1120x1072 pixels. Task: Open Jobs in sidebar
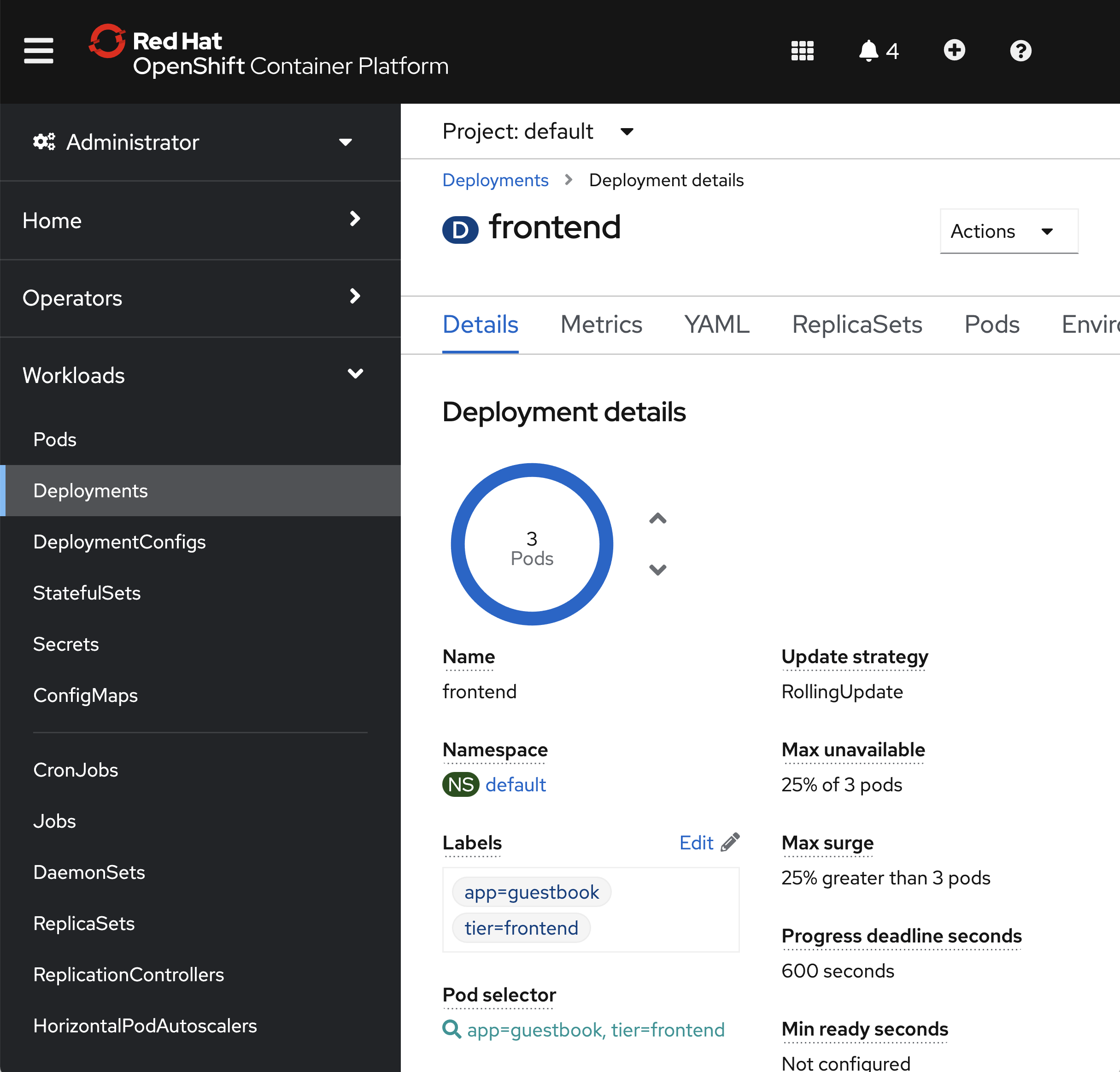(x=200, y=821)
